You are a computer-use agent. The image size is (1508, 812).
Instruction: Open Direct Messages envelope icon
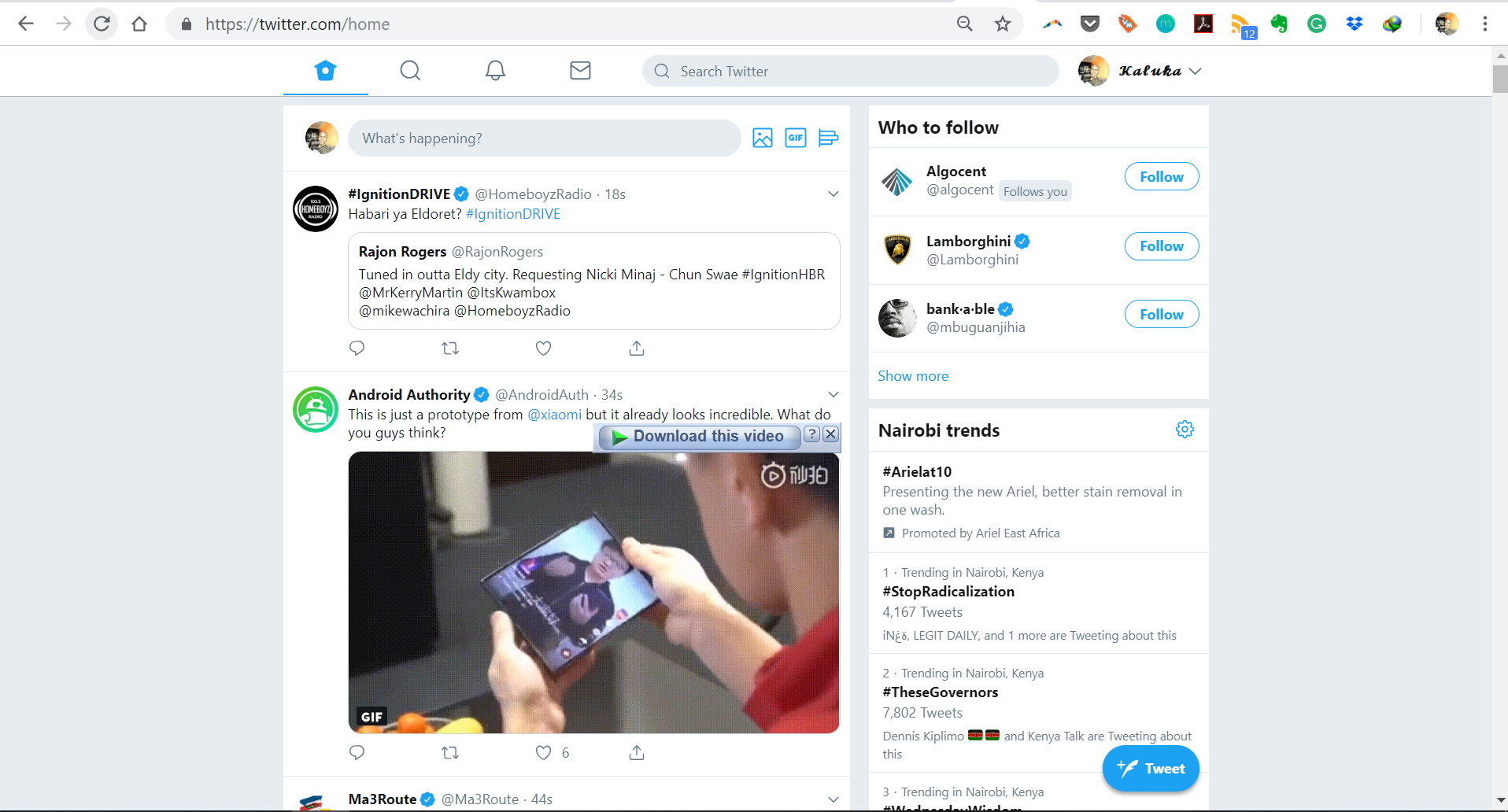[580, 70]
